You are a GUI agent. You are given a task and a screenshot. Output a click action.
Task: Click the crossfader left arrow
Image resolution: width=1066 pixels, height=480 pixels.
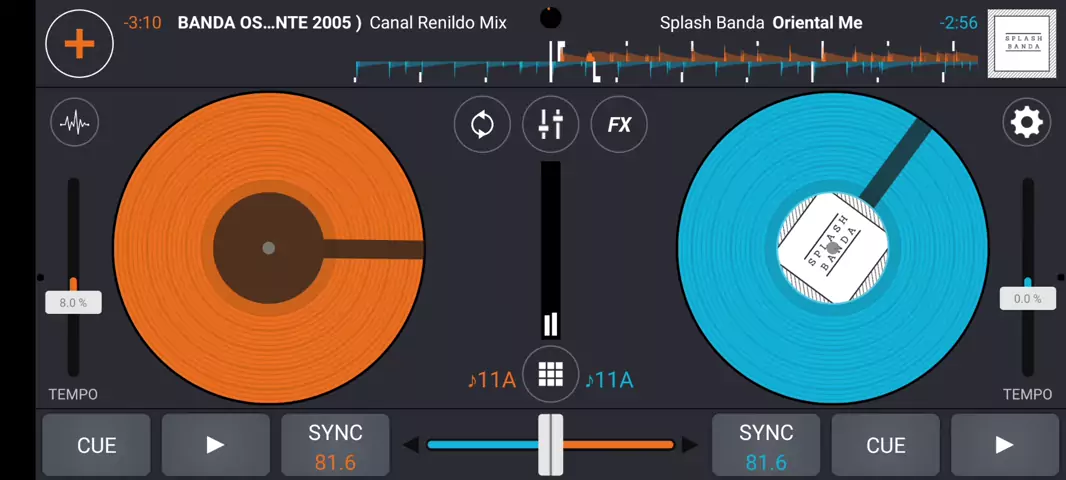click(410, 445)
